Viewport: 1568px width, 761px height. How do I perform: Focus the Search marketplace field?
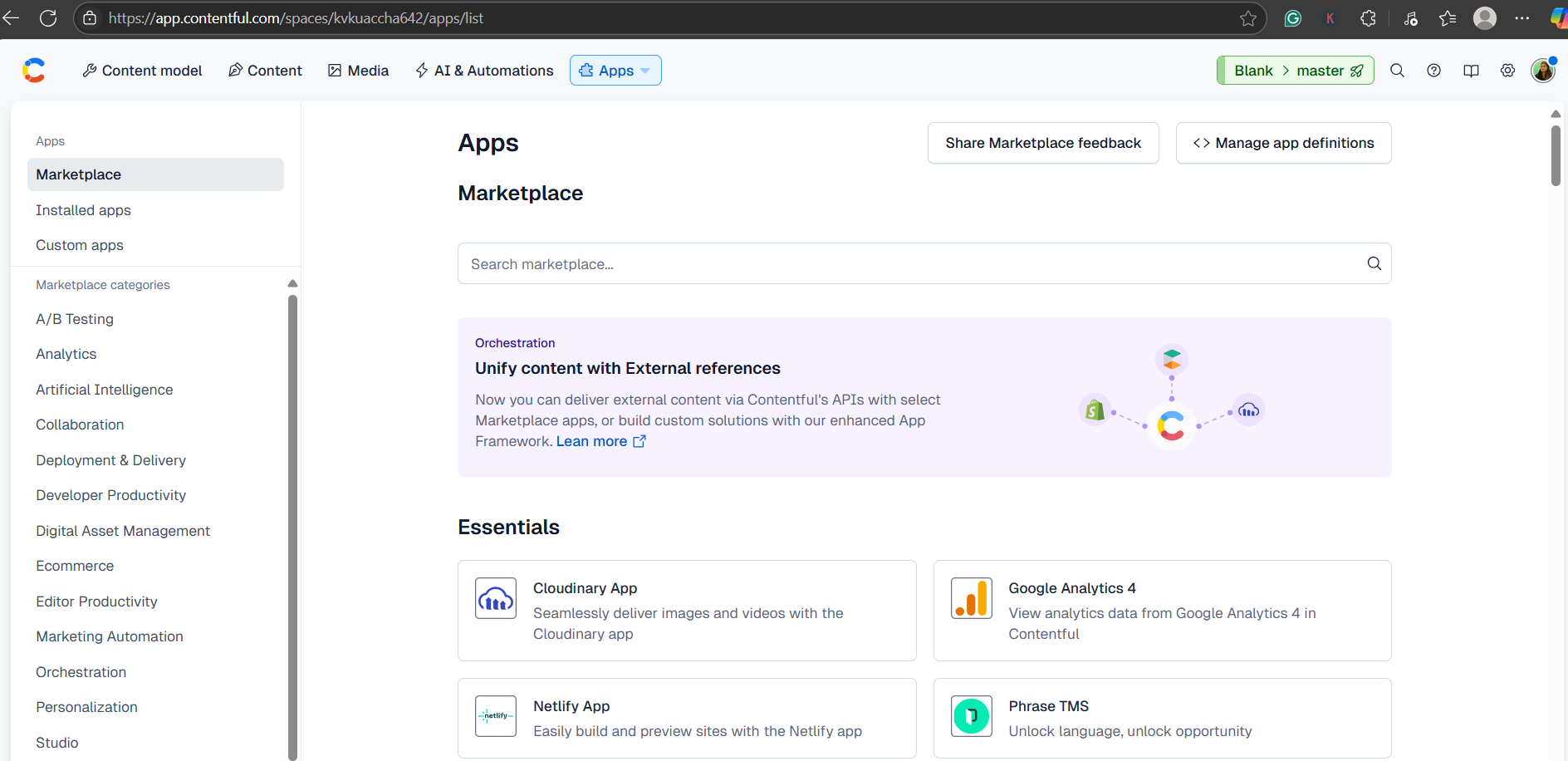(924, 263)
